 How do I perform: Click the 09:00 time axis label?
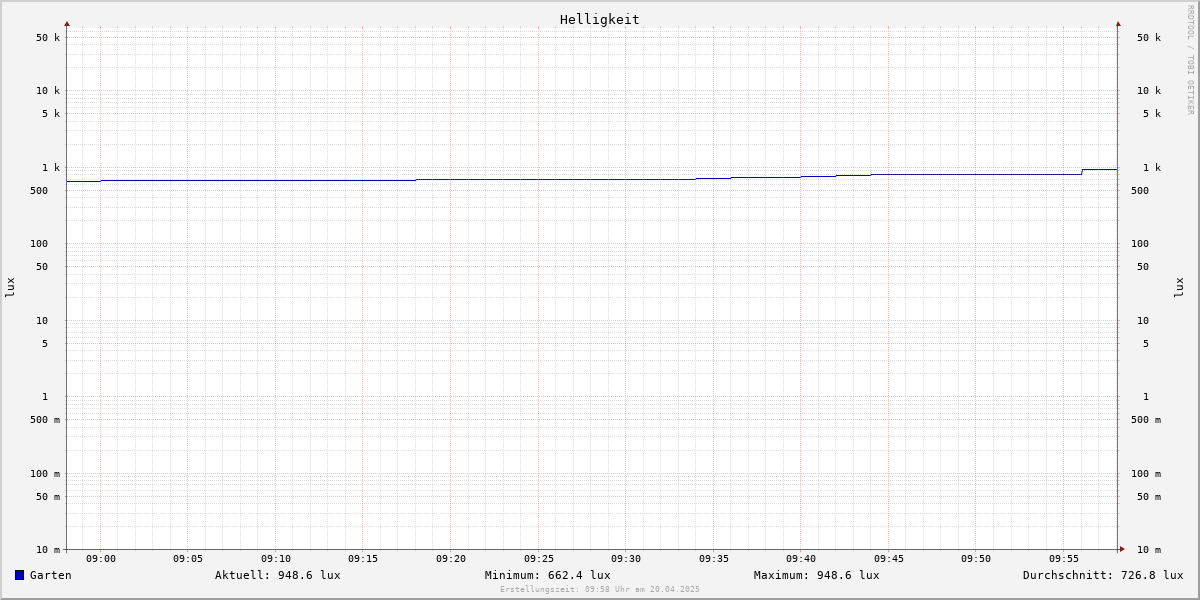(101, 559)
